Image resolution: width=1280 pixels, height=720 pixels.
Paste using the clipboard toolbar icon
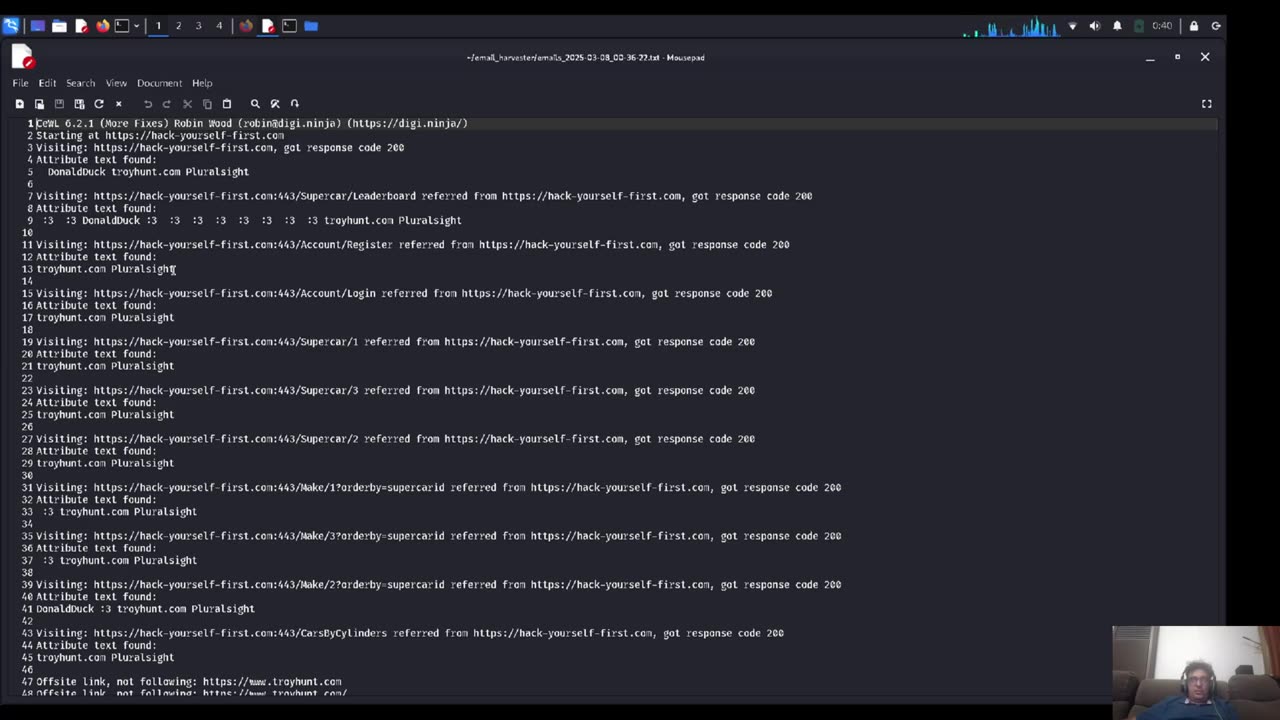click(227, 104)
